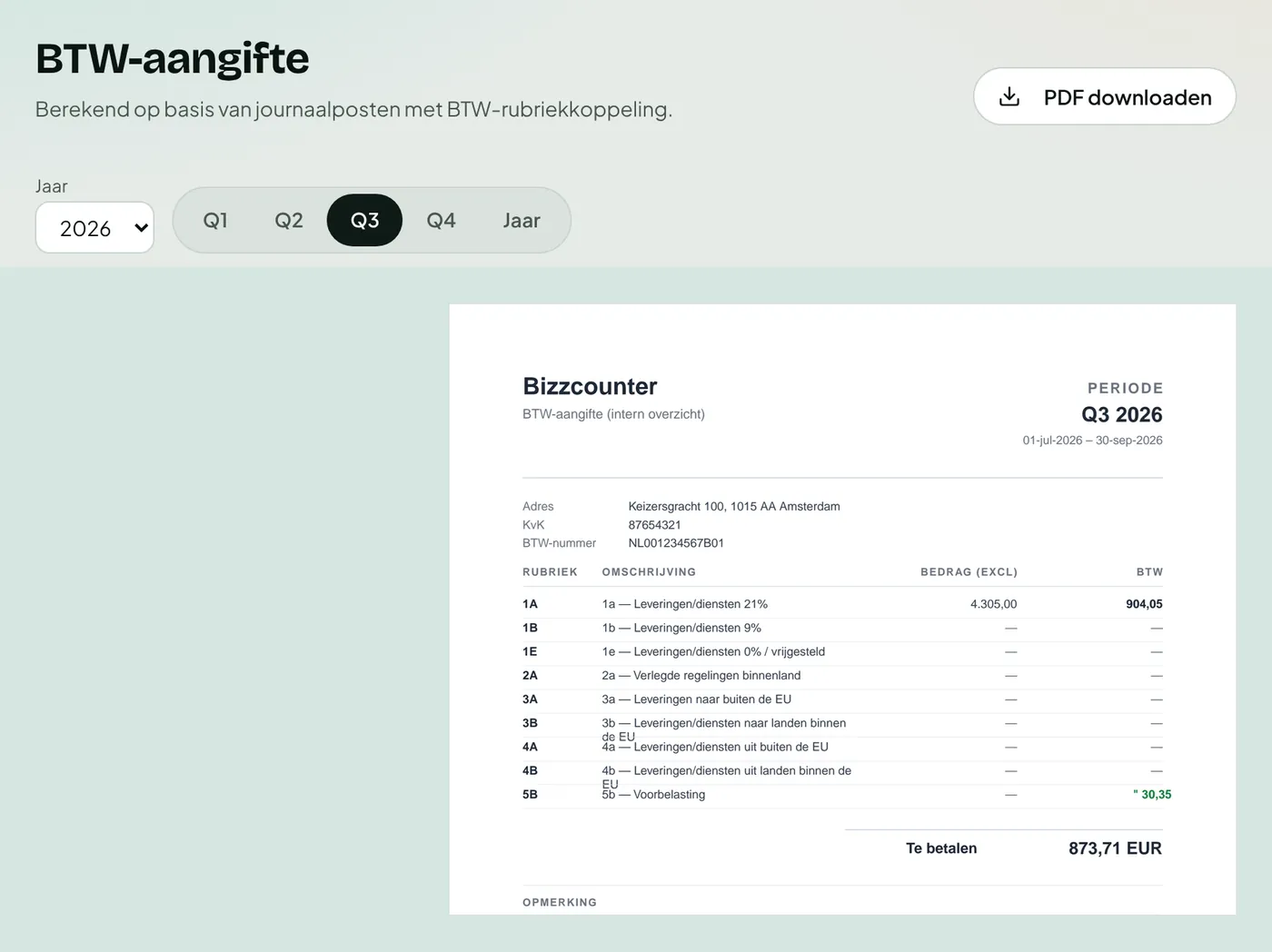The image size is (1272, 952).
Task: Click the total '873,71 EUR'
Action: click(x=1115, y=848)
